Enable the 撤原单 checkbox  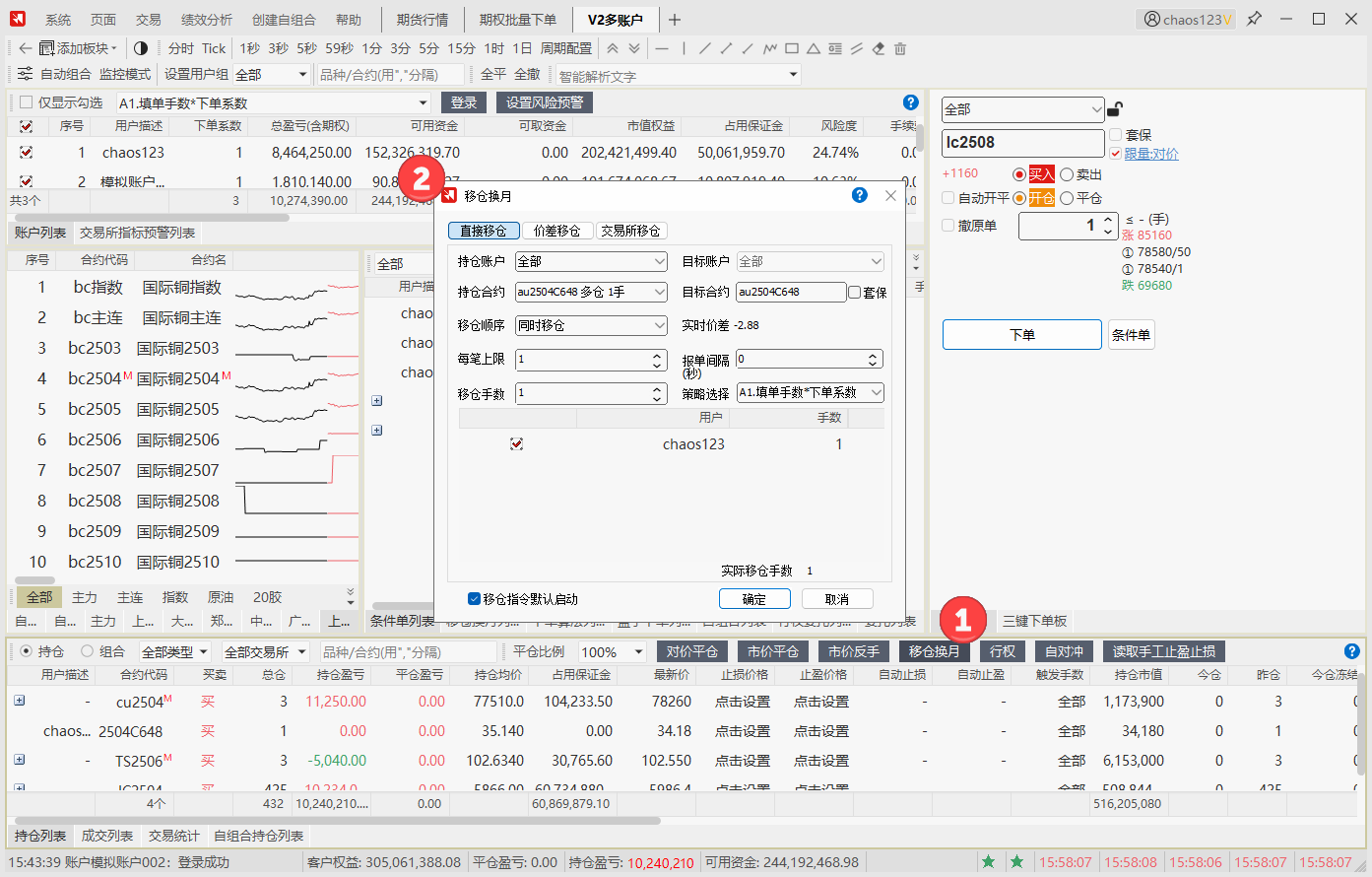pos(948,226)
